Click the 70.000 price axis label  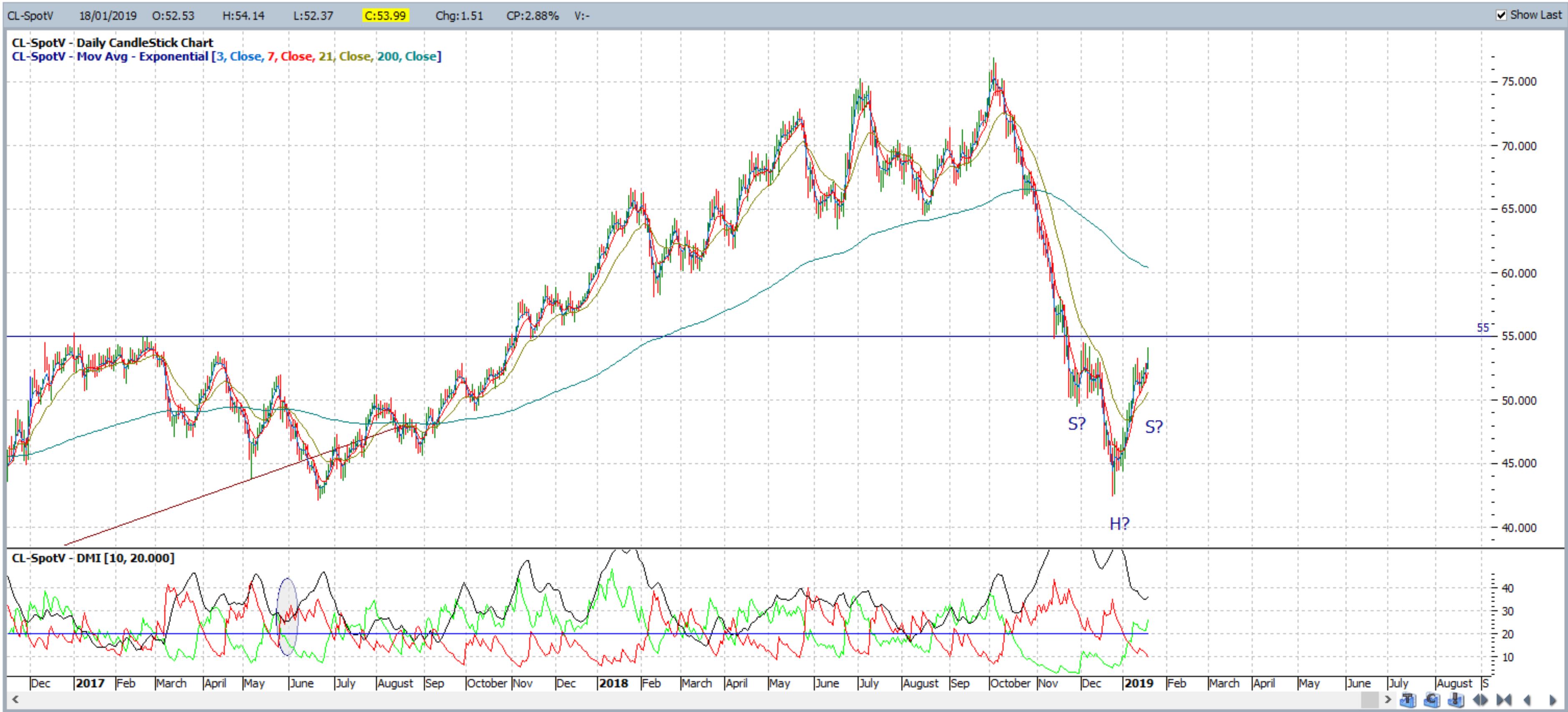[1519, 146]
